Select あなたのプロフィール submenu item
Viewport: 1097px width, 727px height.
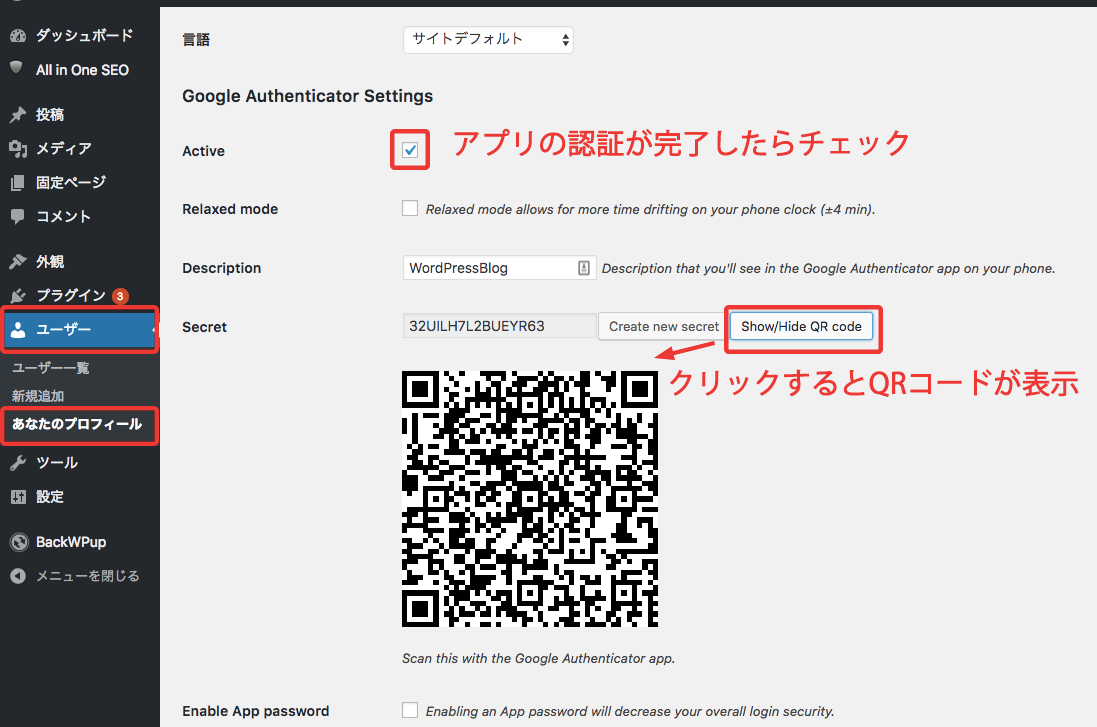click(76, 425)
